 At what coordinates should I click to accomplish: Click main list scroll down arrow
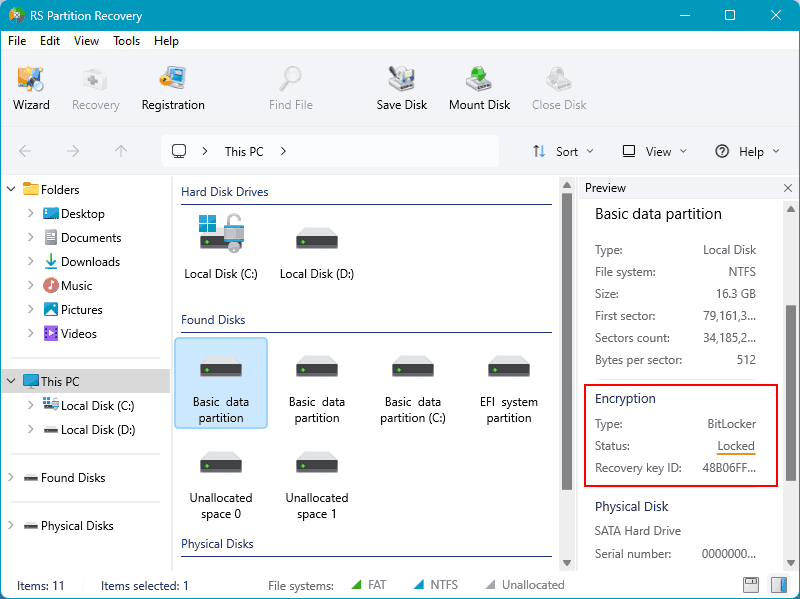(x=567, y=563)
